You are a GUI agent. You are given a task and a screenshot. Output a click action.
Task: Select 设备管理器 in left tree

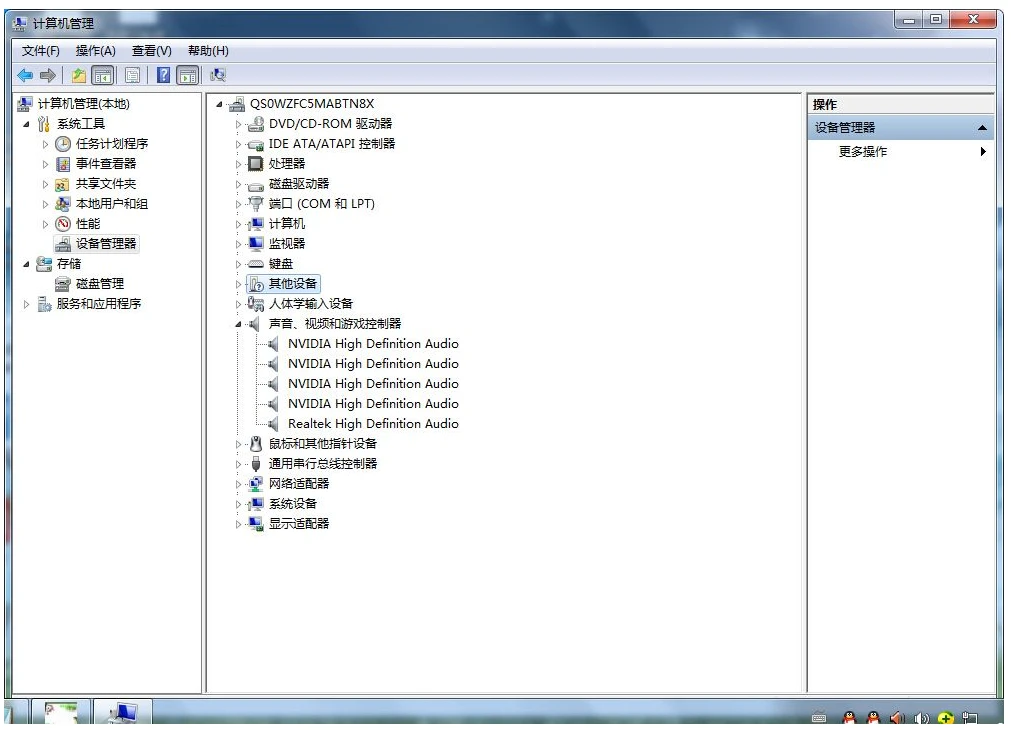[x=106, y=244]
